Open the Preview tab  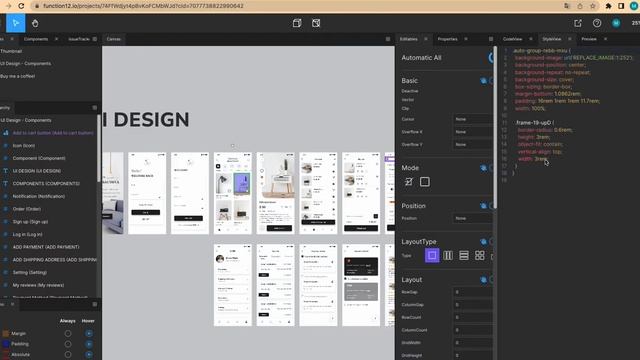pos(589,39)
